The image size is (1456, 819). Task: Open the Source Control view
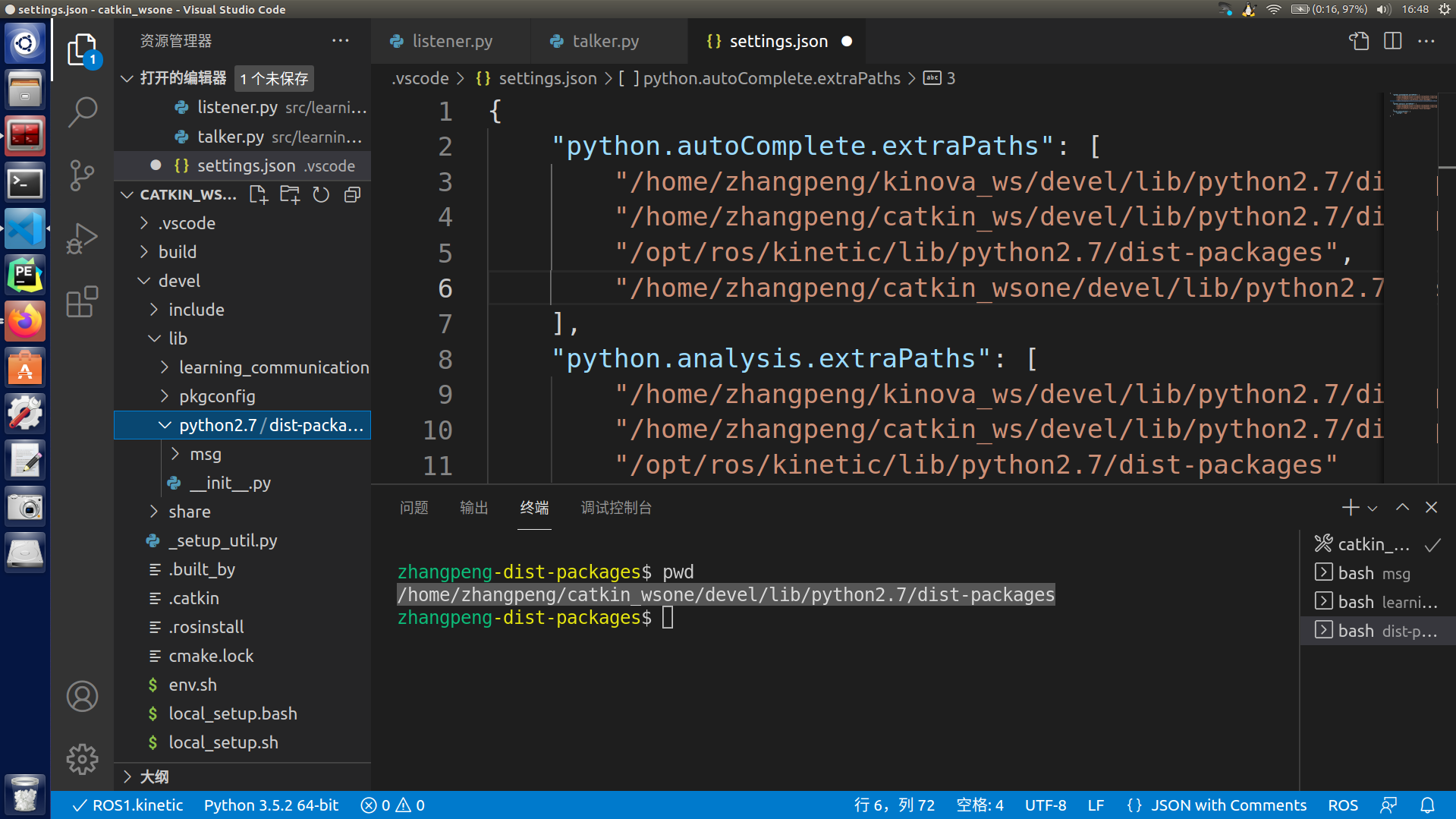click(x=82, y=175)
